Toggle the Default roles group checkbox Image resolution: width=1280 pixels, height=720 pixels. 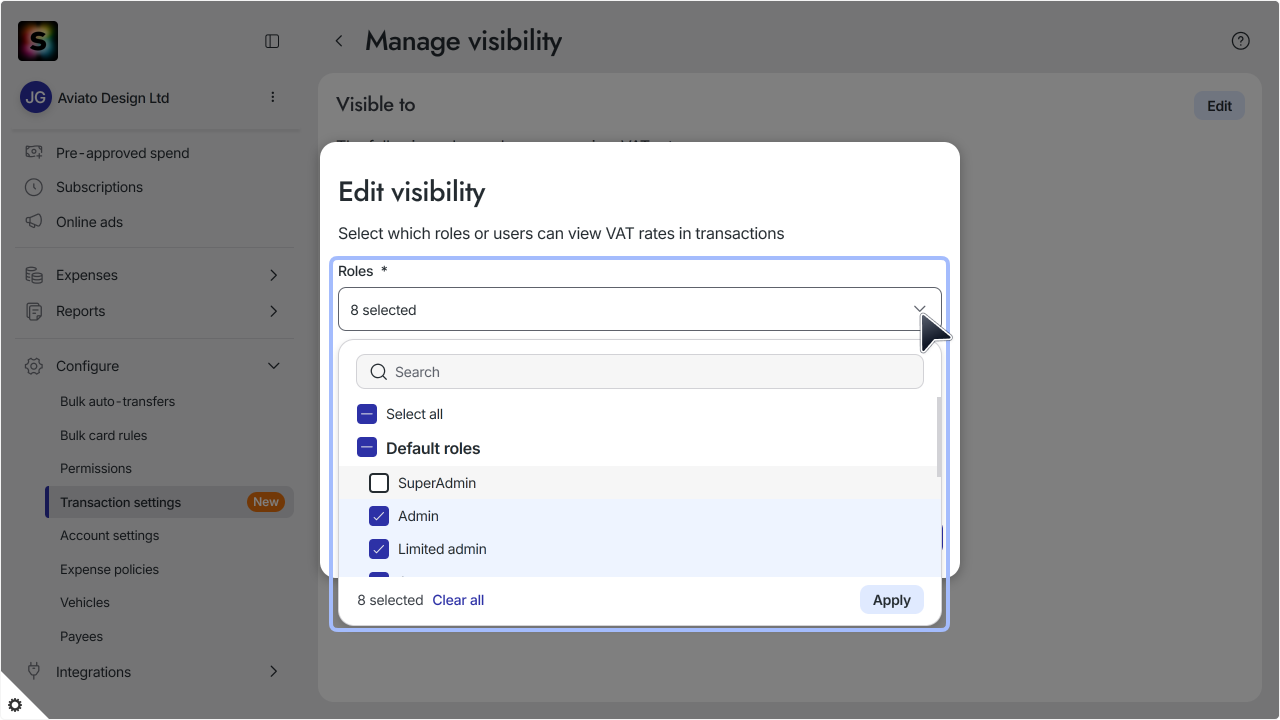pos(367,448)
